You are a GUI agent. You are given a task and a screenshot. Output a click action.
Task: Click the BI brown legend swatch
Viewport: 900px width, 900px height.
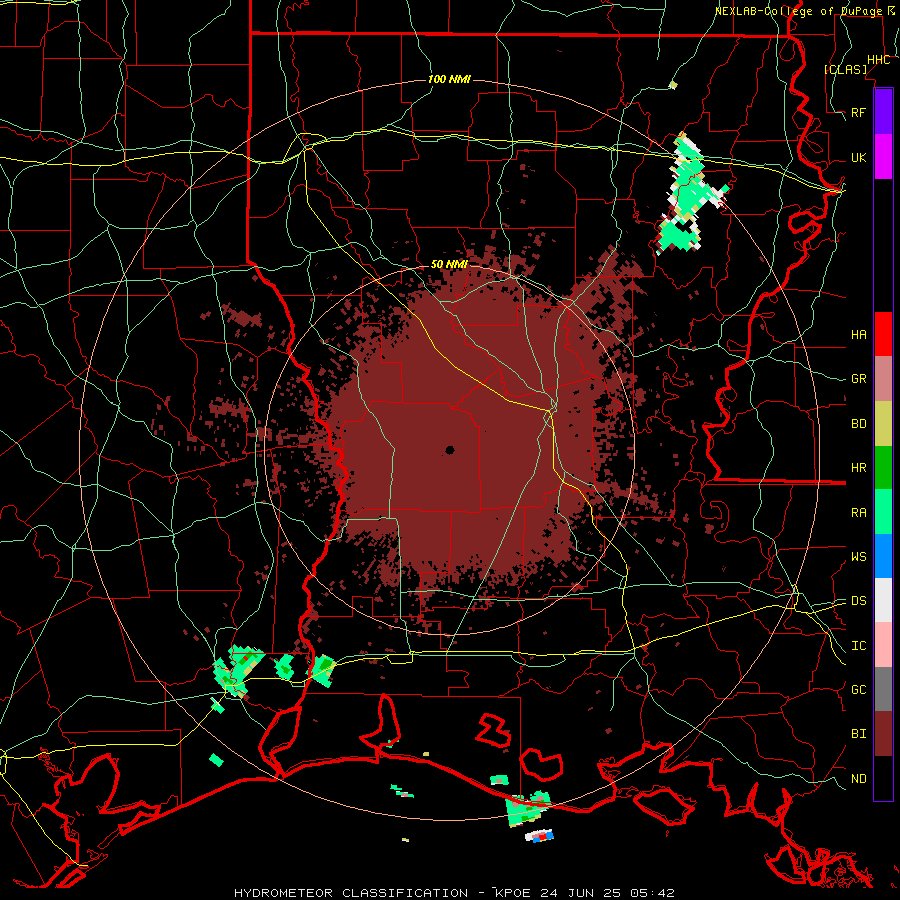coord(883,734)
